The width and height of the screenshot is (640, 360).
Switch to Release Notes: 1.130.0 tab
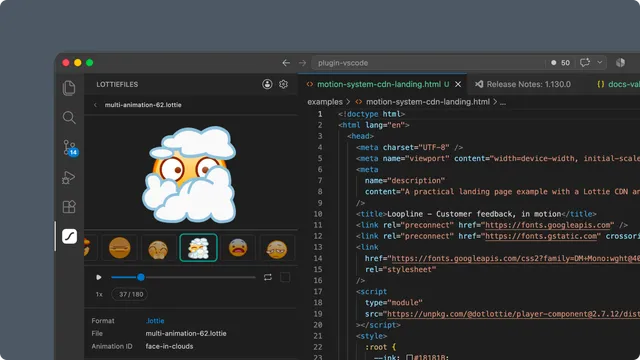[x=523, y=84]
